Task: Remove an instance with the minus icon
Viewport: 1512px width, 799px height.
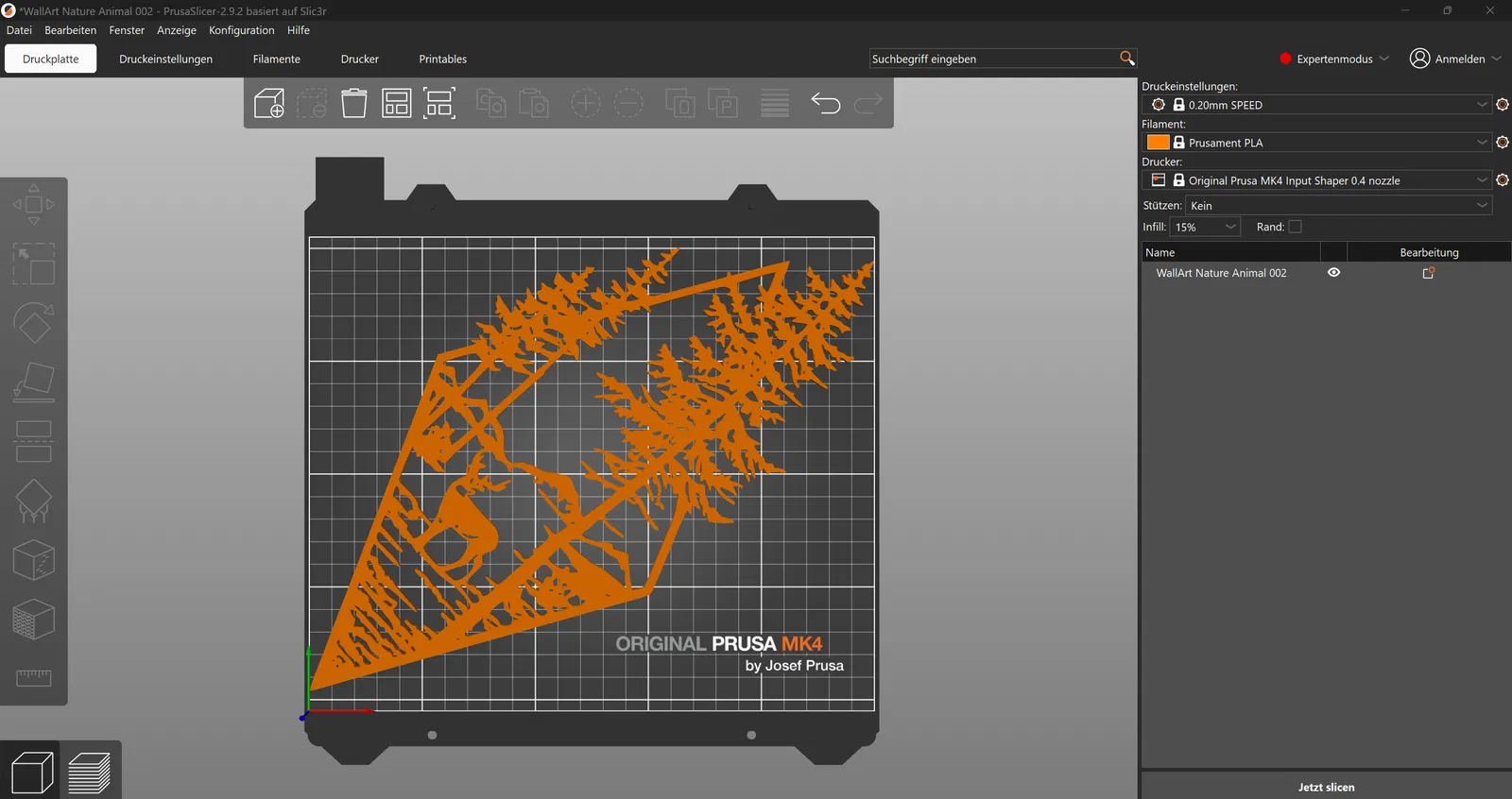Action: click(628, 103)
